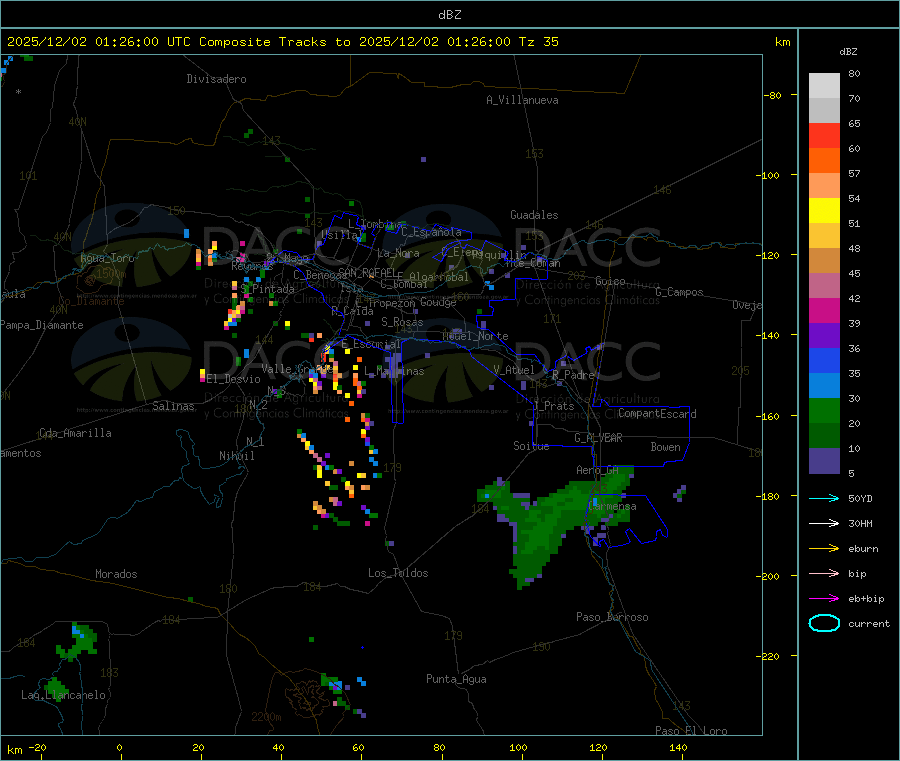This screenshot has width=900, height=761.
Task: Click the Divisadero map label
Action: [x=216, y=79]
